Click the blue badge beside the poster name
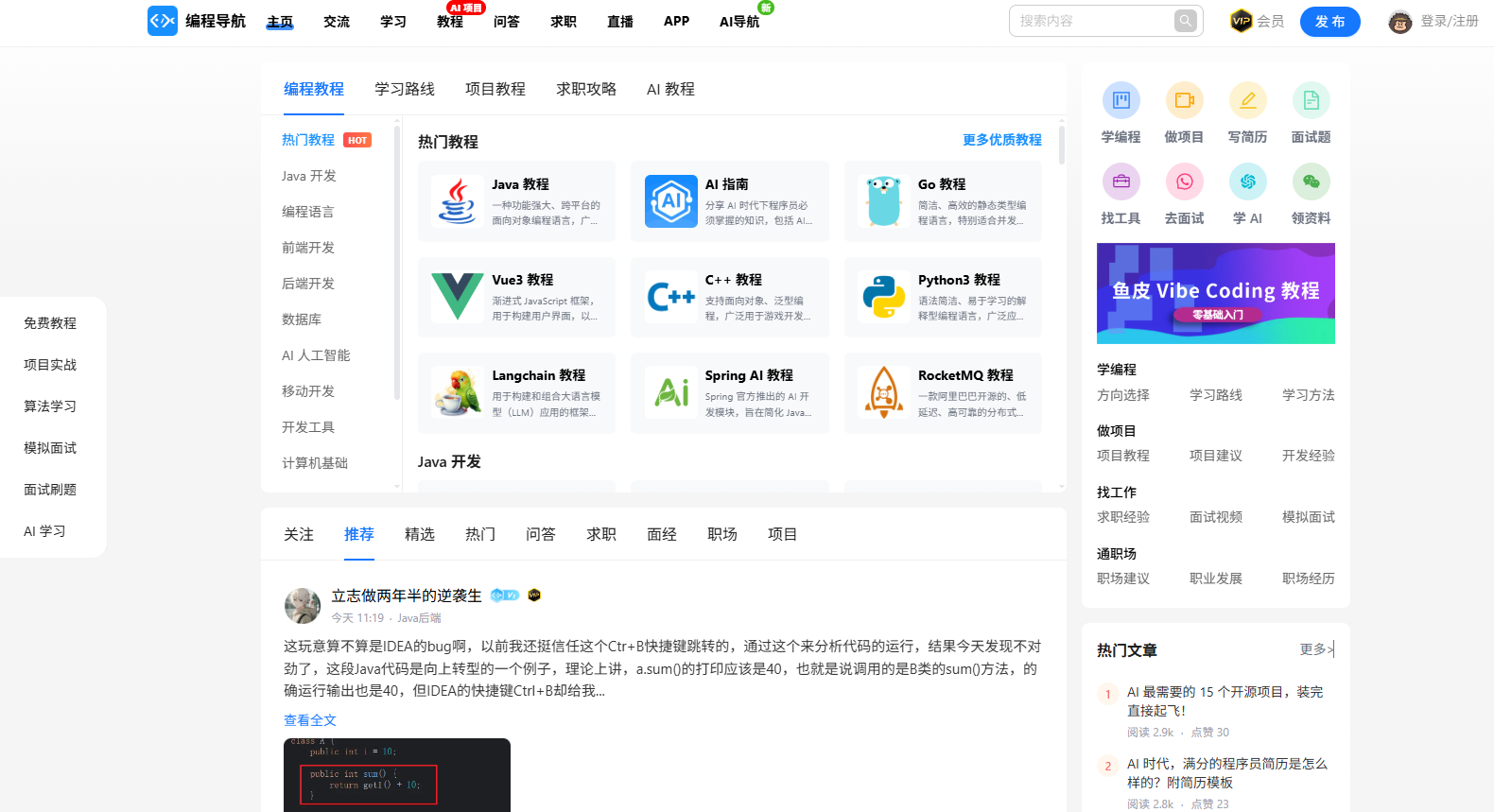 click(505, 596)
